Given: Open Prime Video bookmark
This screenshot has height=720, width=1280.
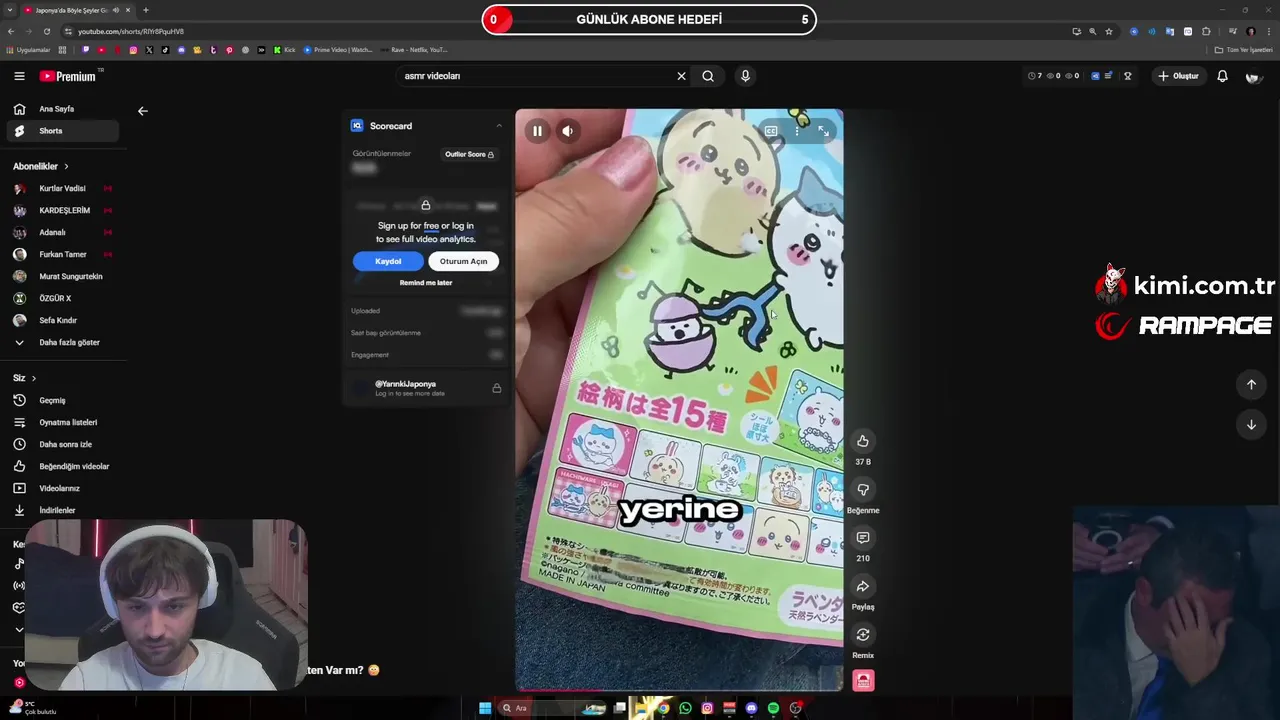Looking at the screenshot, I should (x=338, y=49).
